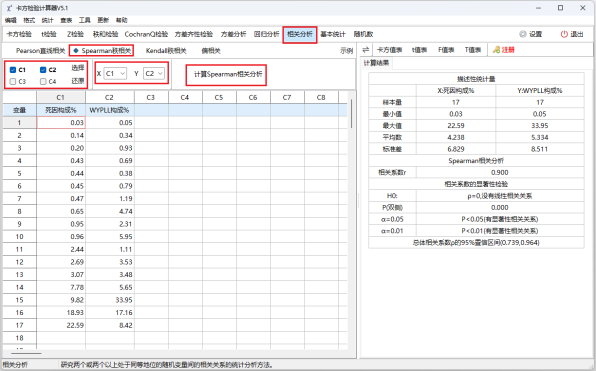Open 设置 with the gear icon
Viewport: 596px width, 371px height.
click(523, 34)
